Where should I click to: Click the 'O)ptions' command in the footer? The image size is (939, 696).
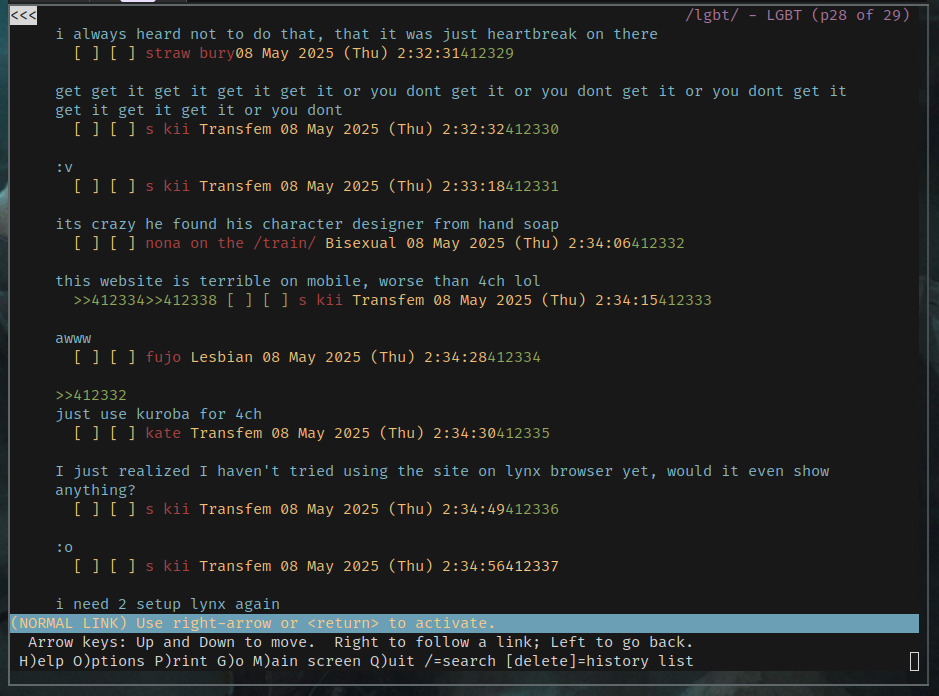109,661
